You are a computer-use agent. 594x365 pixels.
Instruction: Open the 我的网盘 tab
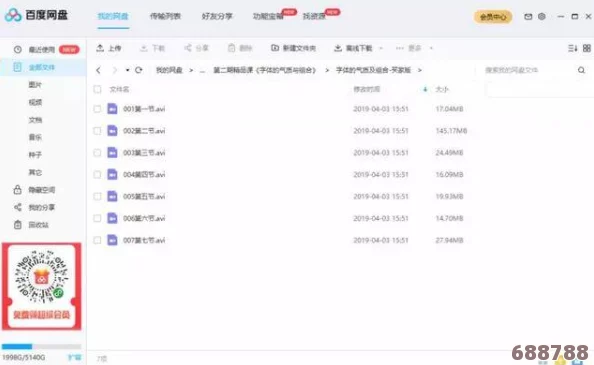tap(113, 16)
